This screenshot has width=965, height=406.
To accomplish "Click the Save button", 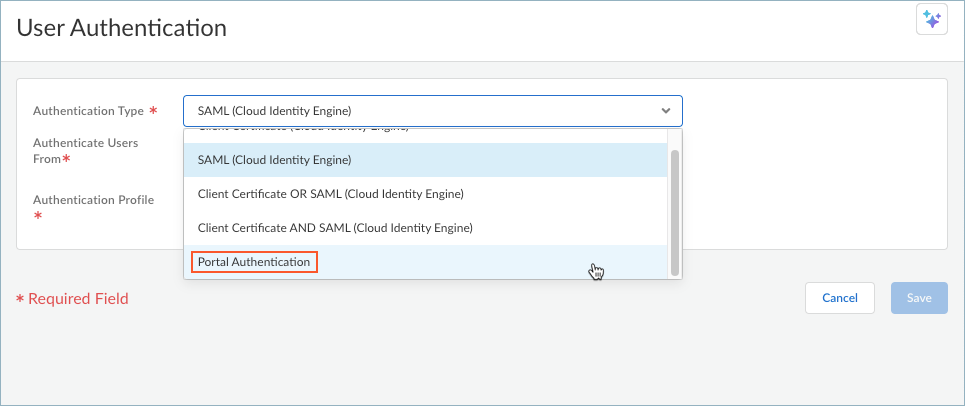I will coord(919,298).
